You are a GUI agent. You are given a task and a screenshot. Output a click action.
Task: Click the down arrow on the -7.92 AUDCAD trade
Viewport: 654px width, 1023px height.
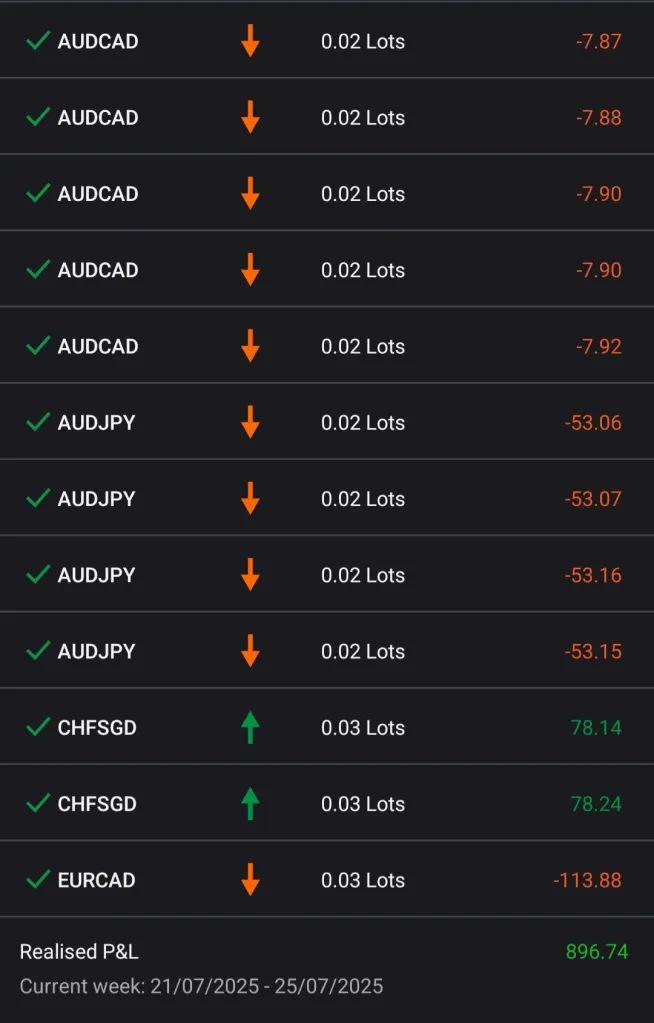pos(250,346)
